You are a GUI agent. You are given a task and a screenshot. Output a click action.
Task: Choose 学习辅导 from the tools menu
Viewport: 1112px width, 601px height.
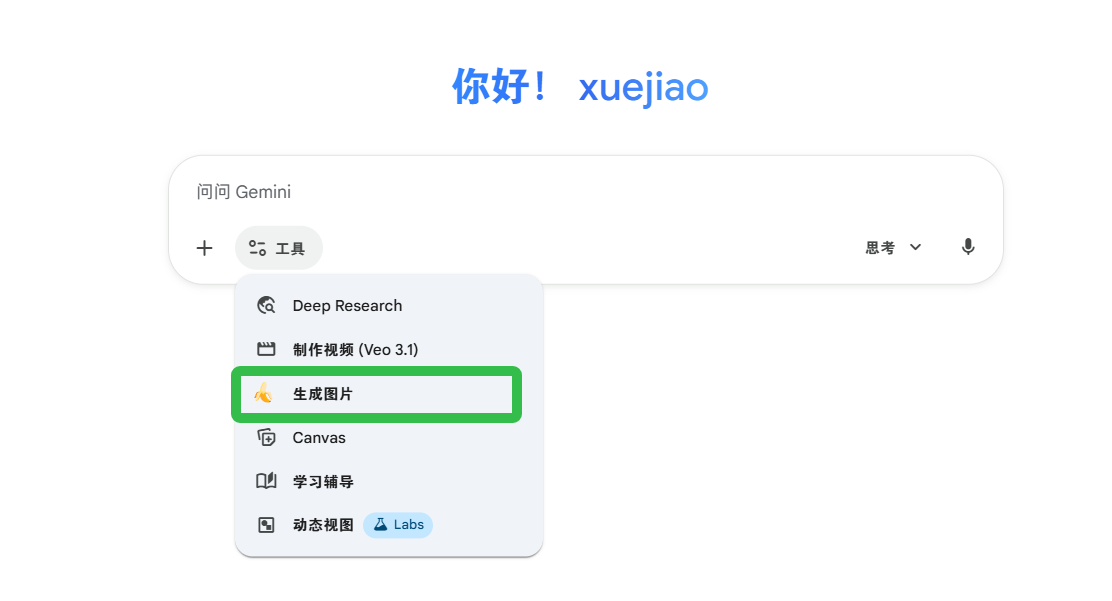[x=323, y=482]
